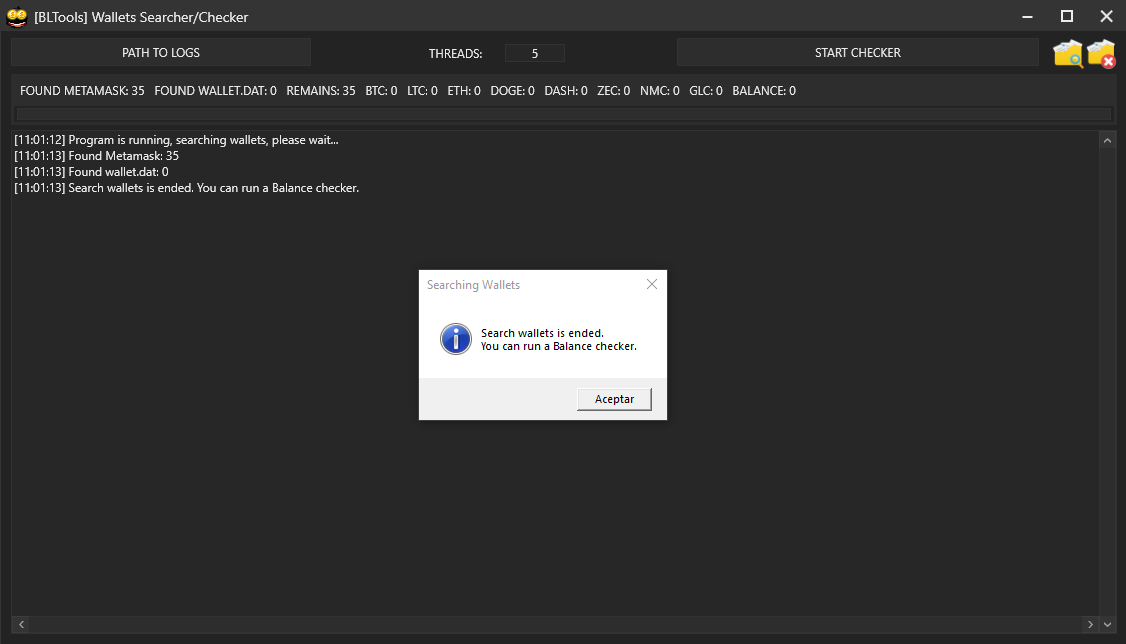Click the ETH: 0 counter
This screenshot has width=1126, height=644.
(464, 90)
